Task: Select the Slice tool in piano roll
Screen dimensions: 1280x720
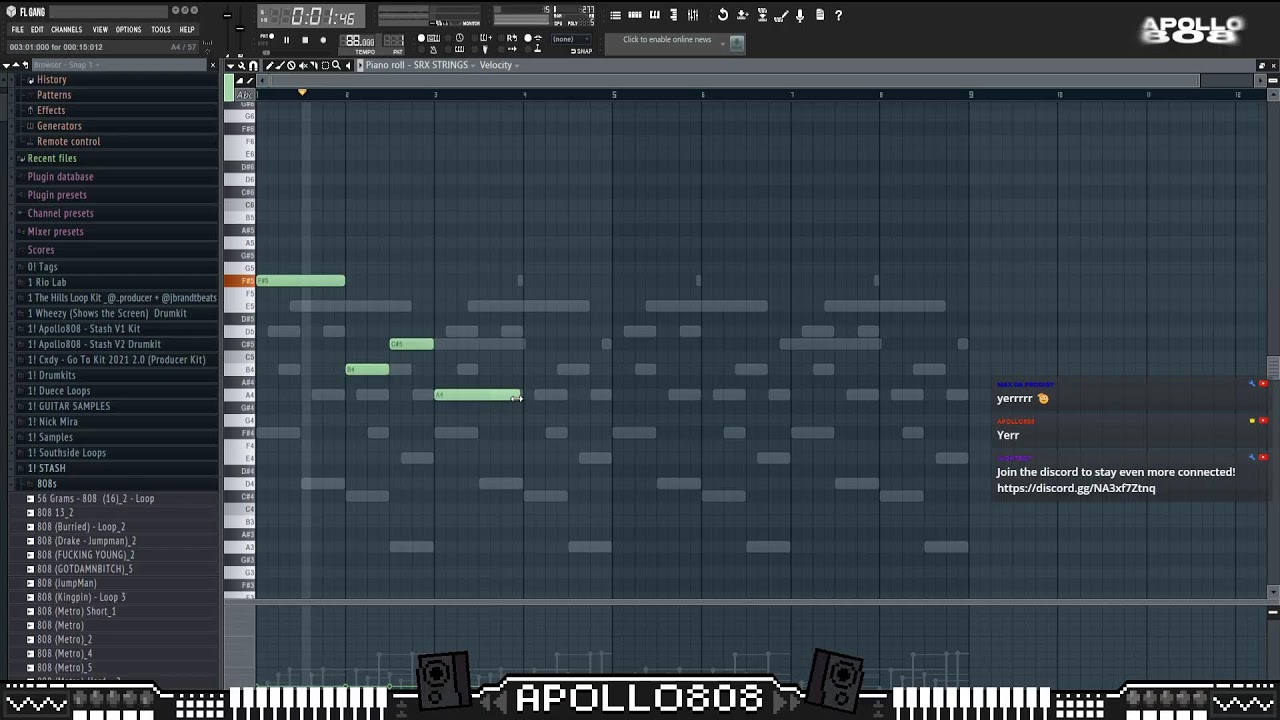Action: 314,65
